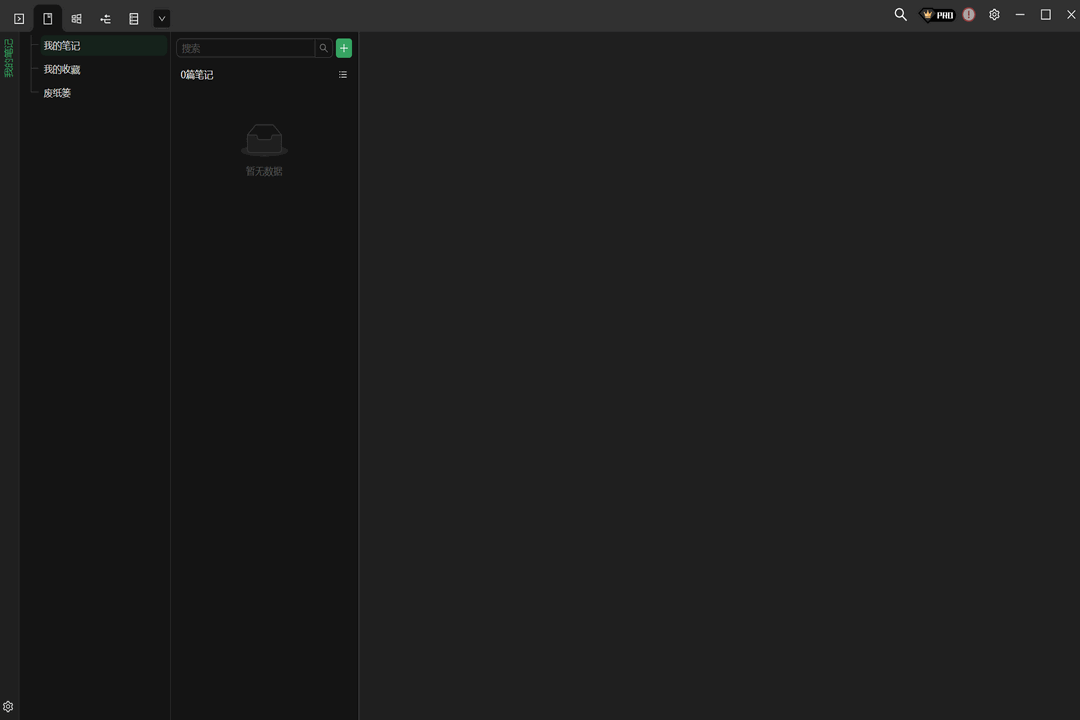Click the global search magnifier in title bar

point(900,15)
